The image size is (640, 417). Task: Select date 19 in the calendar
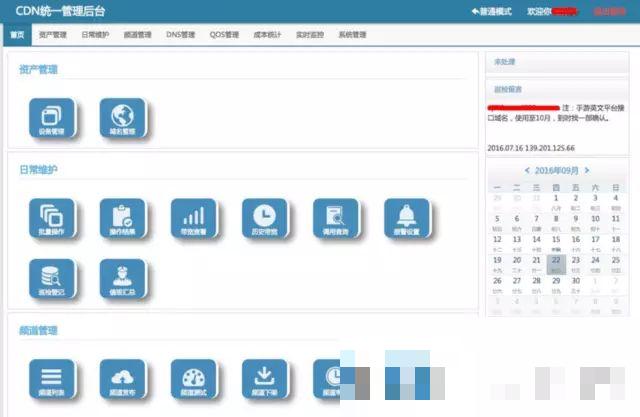497,264
